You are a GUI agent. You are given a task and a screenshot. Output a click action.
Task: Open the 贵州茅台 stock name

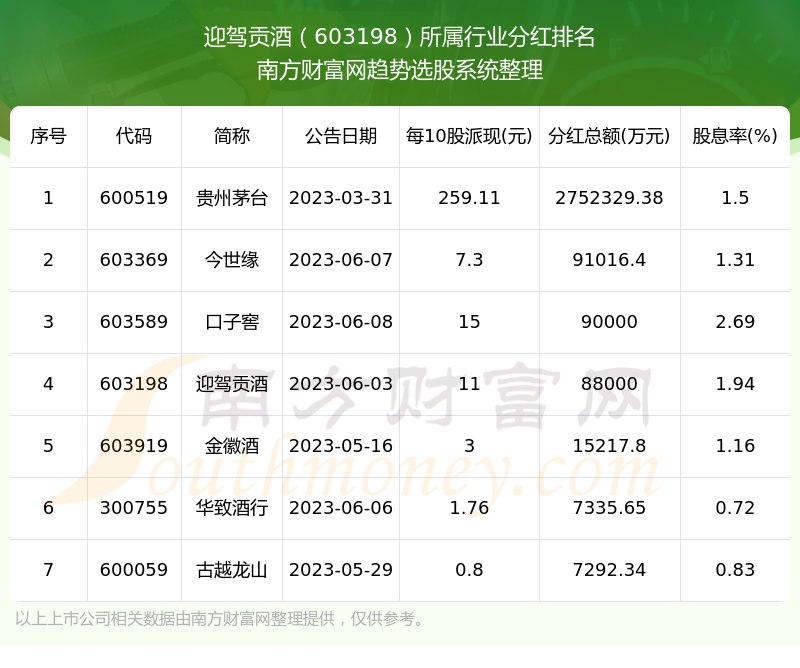click(x=232, y=198)
